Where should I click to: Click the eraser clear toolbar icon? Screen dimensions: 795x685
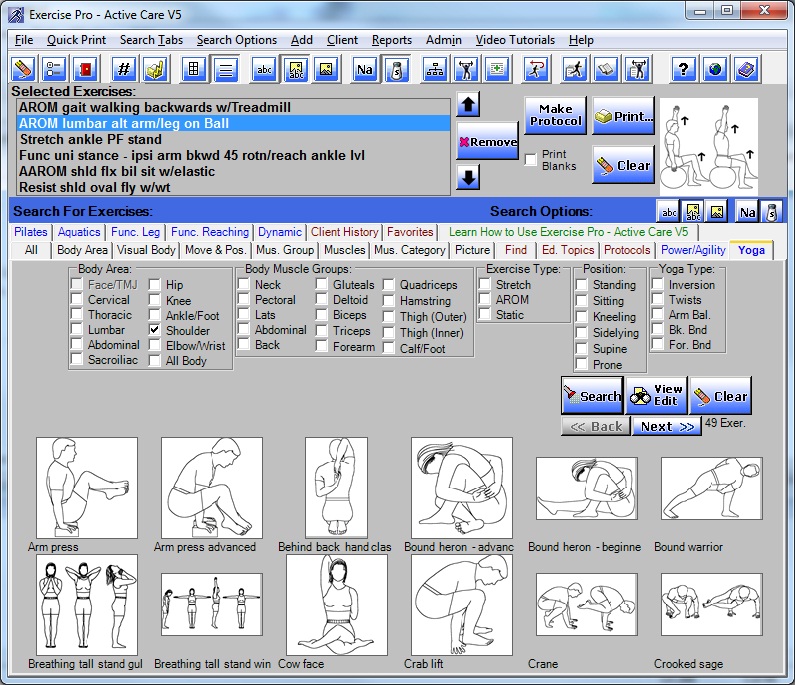pyautogui.click(x=23, y=69)
